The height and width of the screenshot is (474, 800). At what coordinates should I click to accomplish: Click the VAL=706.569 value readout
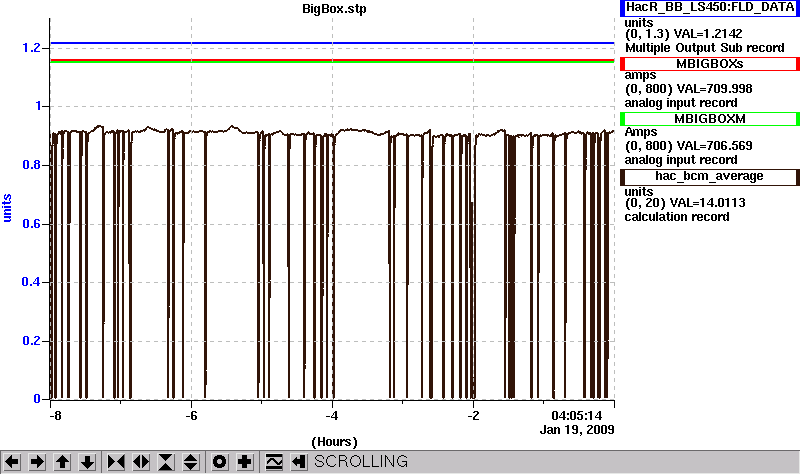point(714,146)
